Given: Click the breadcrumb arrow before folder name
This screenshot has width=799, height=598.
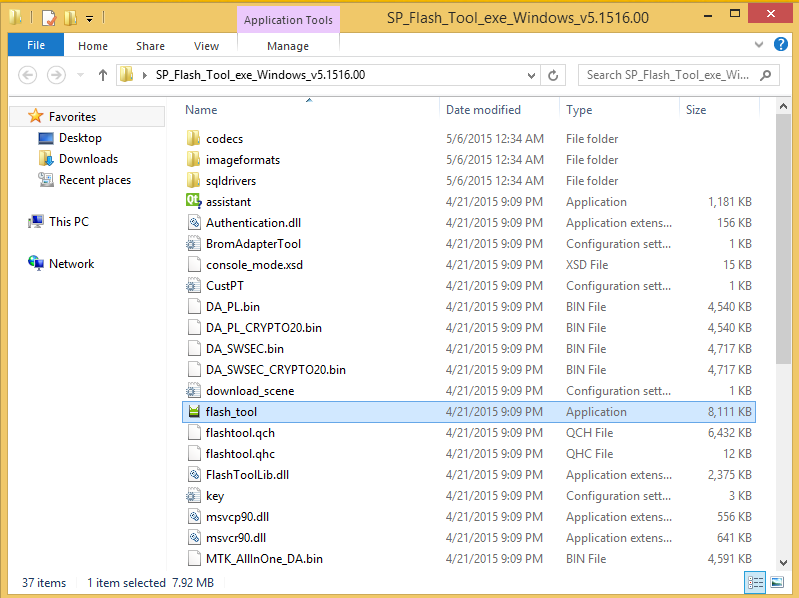Looking at the screenshot, I should [x=145, y=75].
